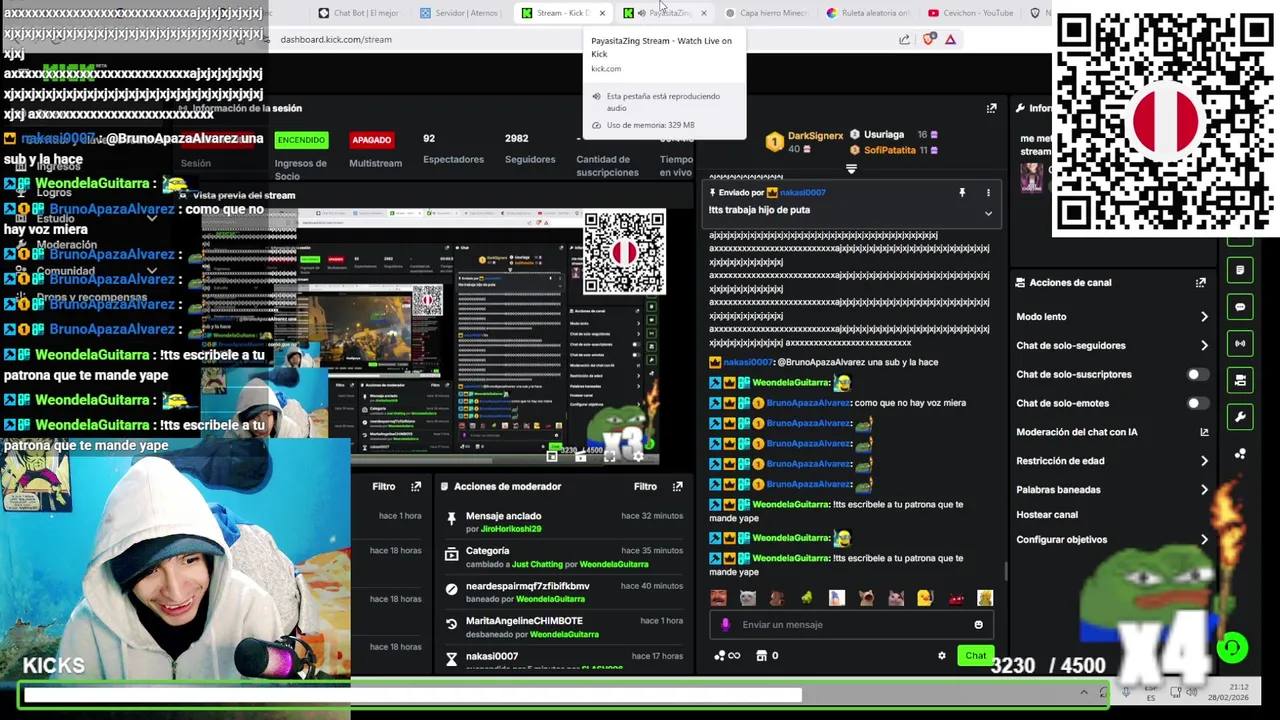Image resolution: width=1280 pixels, height=720 pixels.
Task: Click microphone icon in message box
Action: pos(726,625)
